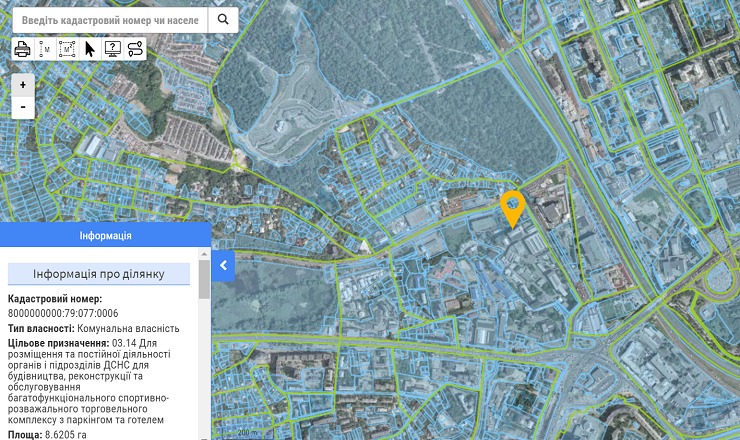Click the Тип власності label text
The height and width of the screenshot is (440, 740).
(40, 328)
